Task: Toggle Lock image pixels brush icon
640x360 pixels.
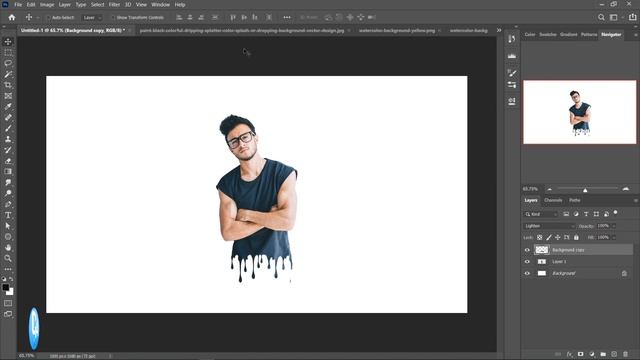Action: click(x=549, y=237)
